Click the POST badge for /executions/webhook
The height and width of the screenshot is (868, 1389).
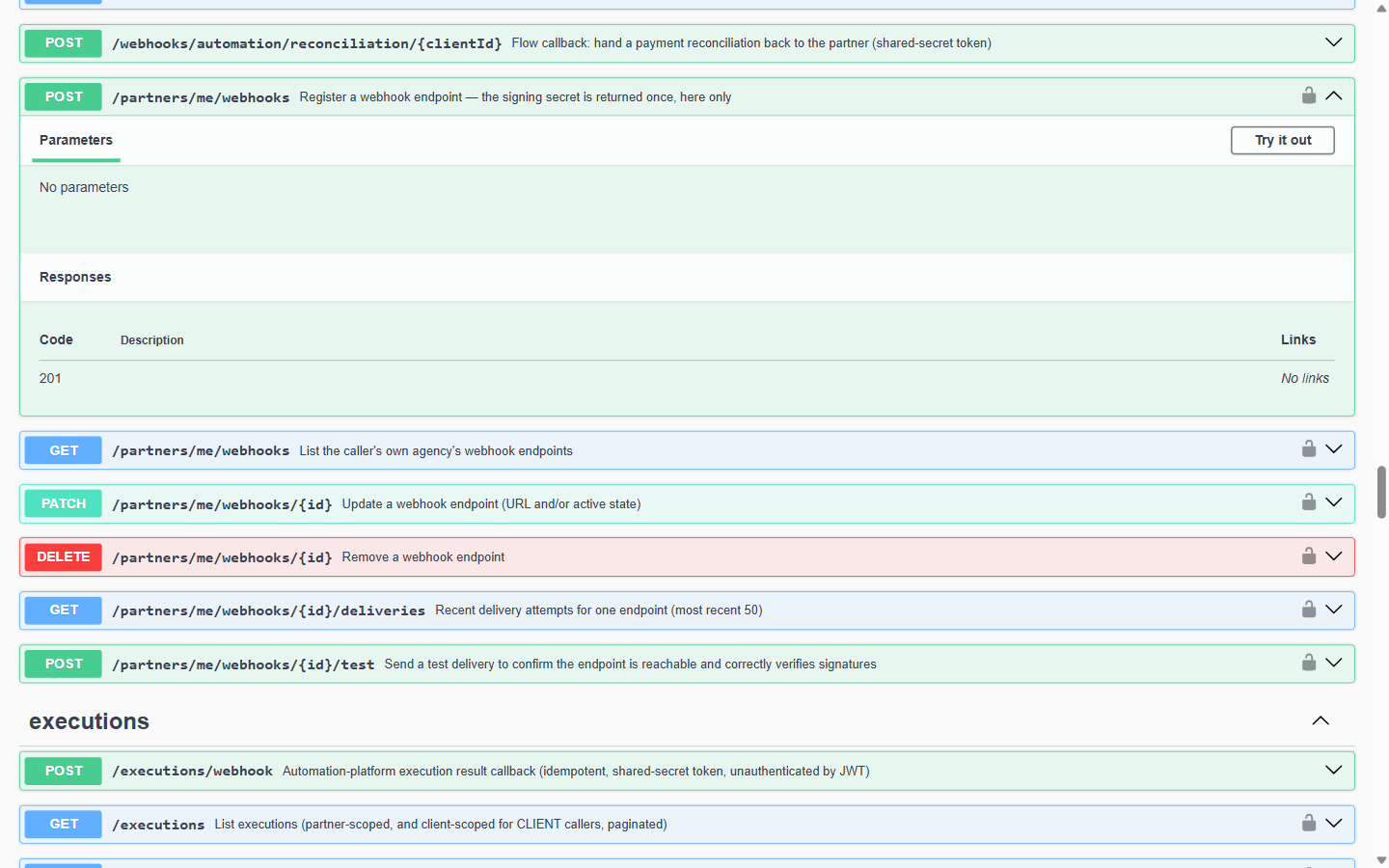[x=64, y=771]
